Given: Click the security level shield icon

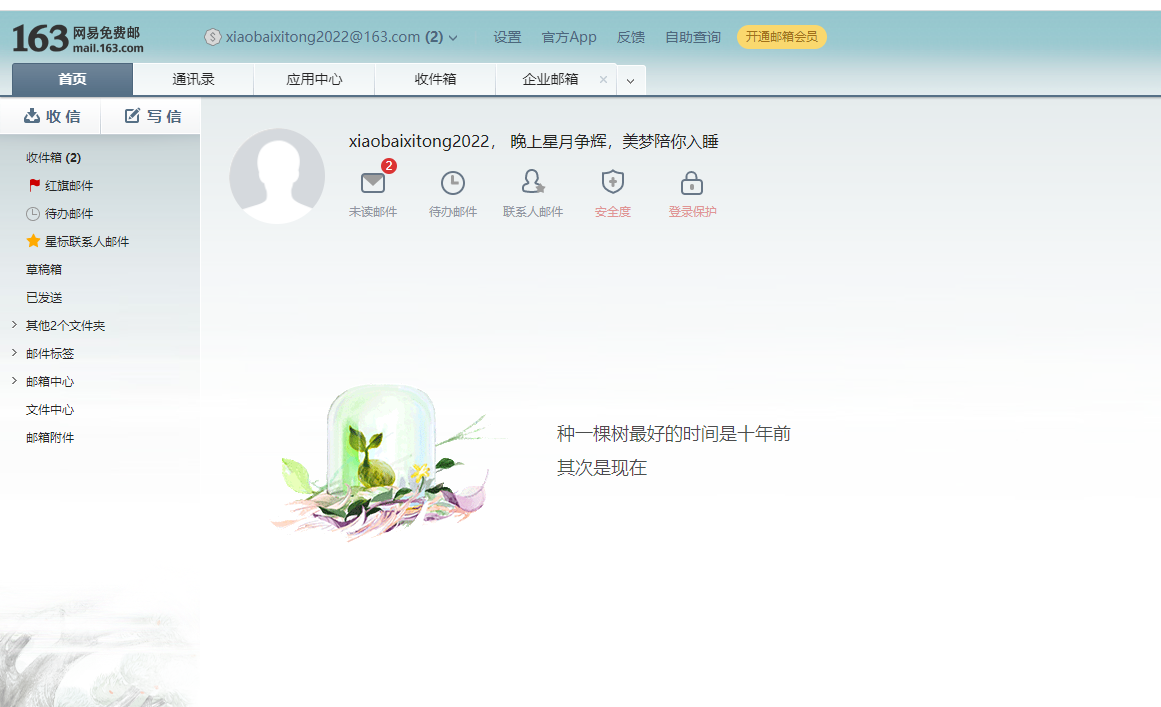Looking at the screenshot, I should point(612,183).
